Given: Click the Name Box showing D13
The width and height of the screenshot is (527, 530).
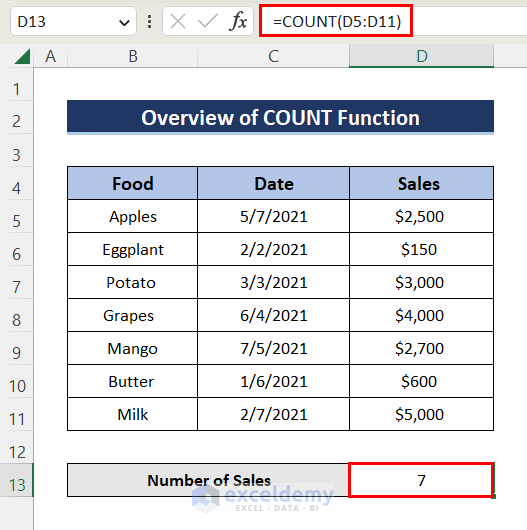Looking at the screenshot, I should [x=73, y=21].
